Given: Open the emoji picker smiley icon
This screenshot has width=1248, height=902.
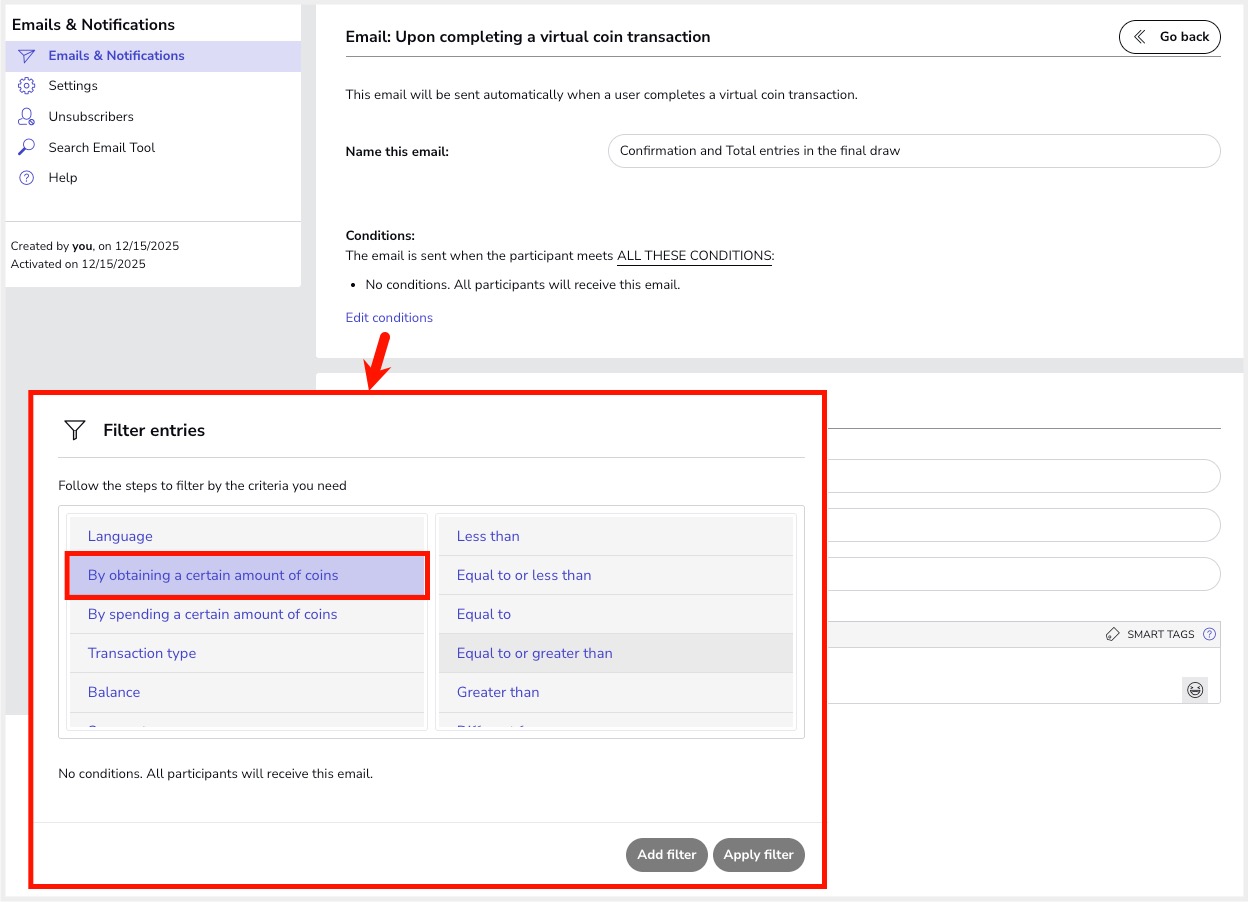Looking at the screenshot, I should (x=1194, y=689).
